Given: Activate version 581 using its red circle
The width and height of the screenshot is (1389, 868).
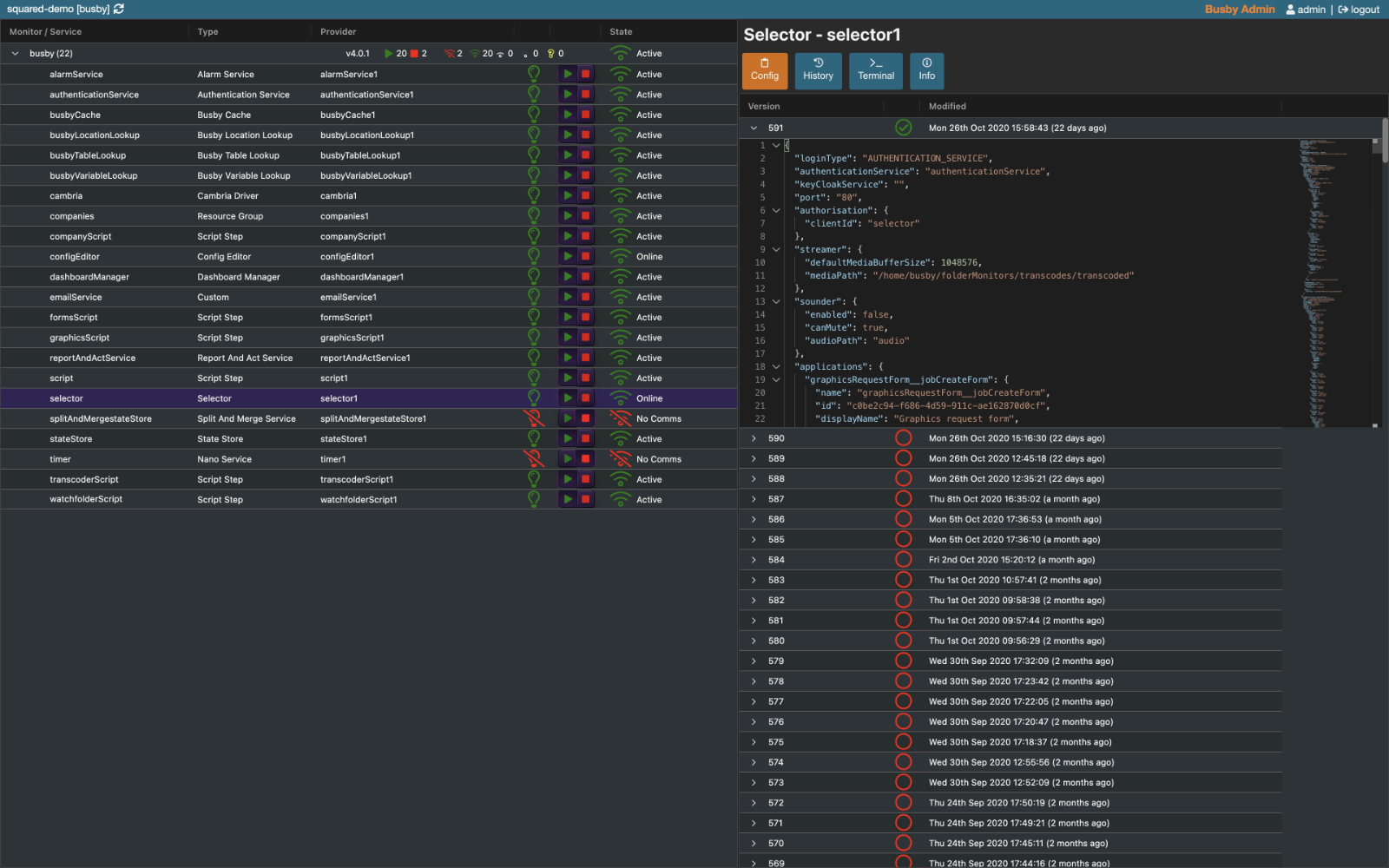Looking at the screenshot, I should point(904,621).
